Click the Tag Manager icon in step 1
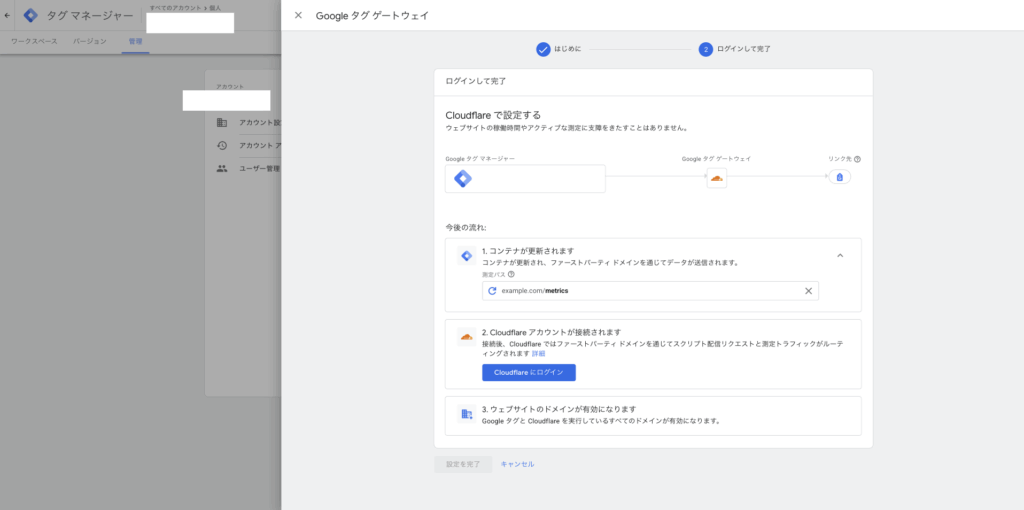The height and width of the screenshot is (510, 1024). [x=466, y=256]
